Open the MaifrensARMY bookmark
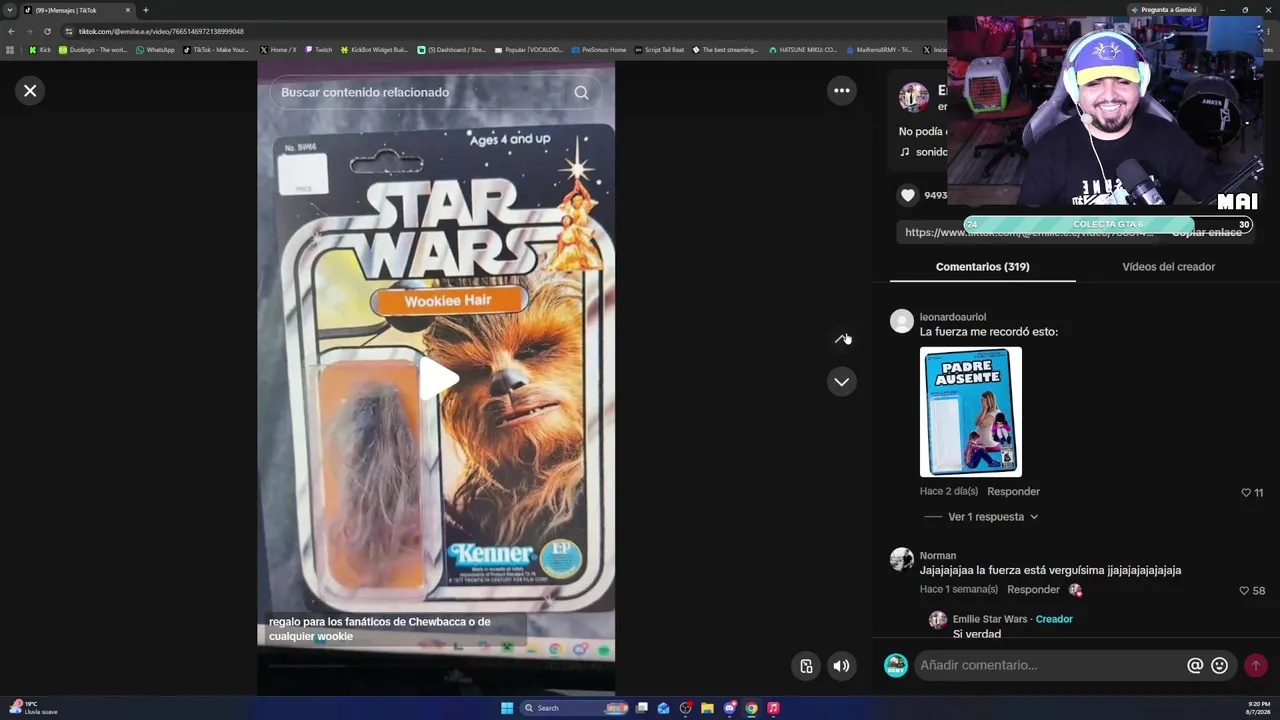This screenshot has height=720, width=1280. click(879, 50)
